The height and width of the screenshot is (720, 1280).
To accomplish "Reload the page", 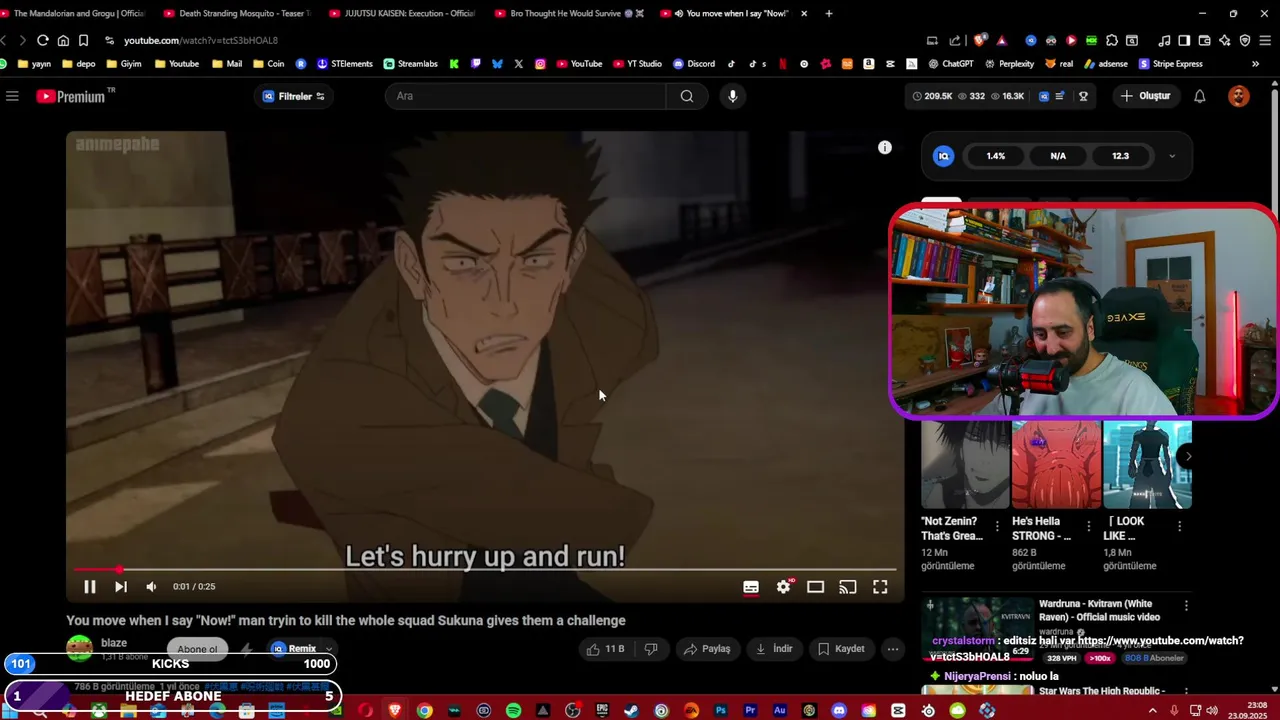I will pyautogui.click(x=43, y=40).
